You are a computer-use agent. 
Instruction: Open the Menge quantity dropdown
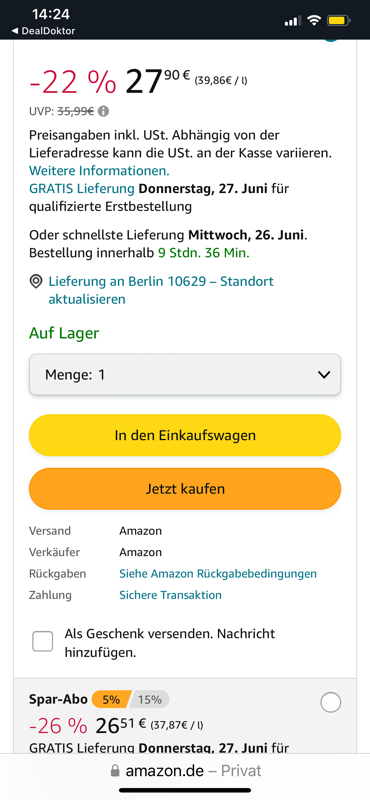[x=185, y=374]
